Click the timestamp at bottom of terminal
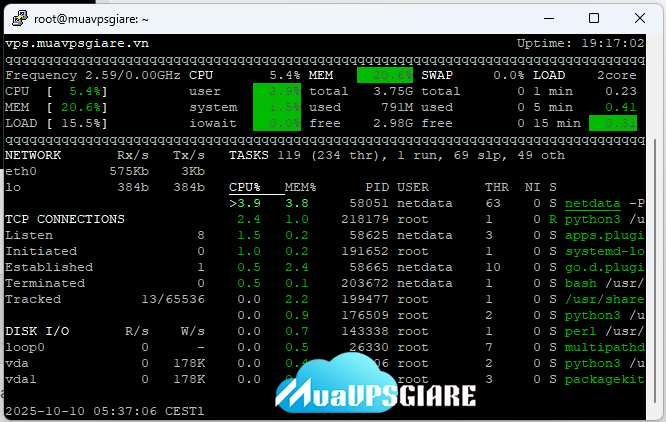This screenshot has height=422, width=666. 105,411
